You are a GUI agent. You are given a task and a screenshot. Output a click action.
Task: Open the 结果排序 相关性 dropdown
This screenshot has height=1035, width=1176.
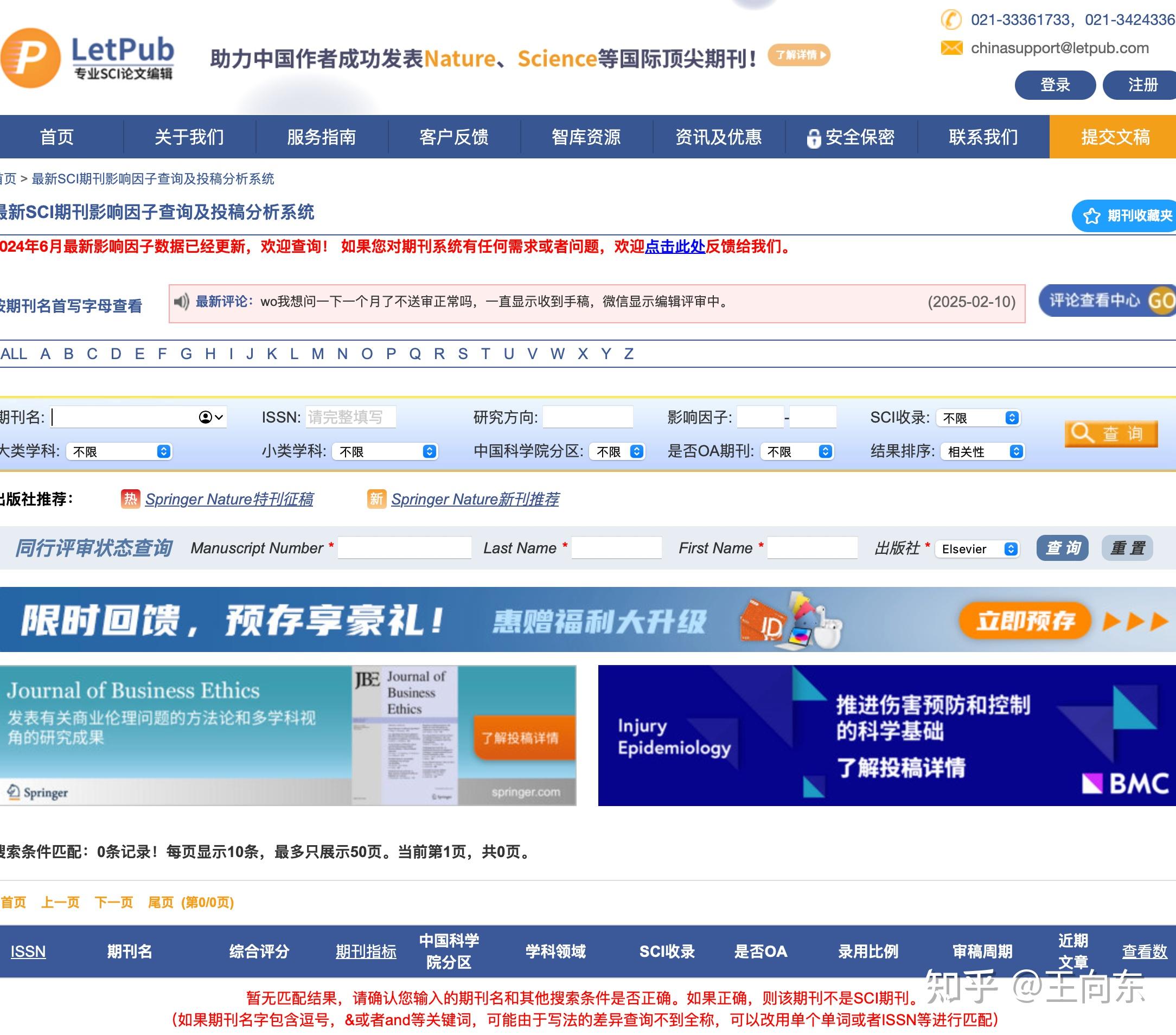982,452
